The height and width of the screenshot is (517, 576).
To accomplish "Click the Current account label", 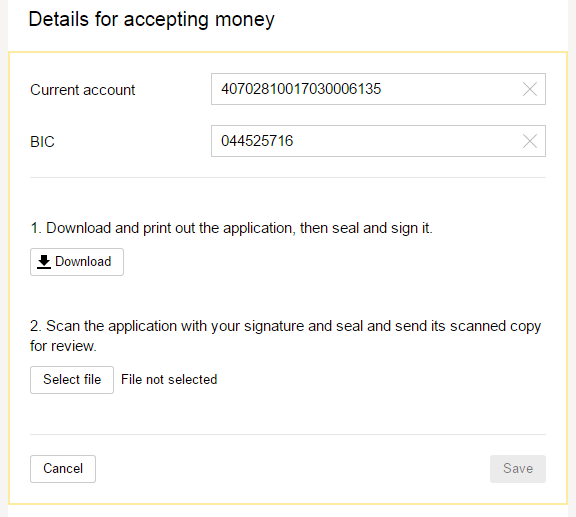I will pyautogui.click(x=83, y=90).
